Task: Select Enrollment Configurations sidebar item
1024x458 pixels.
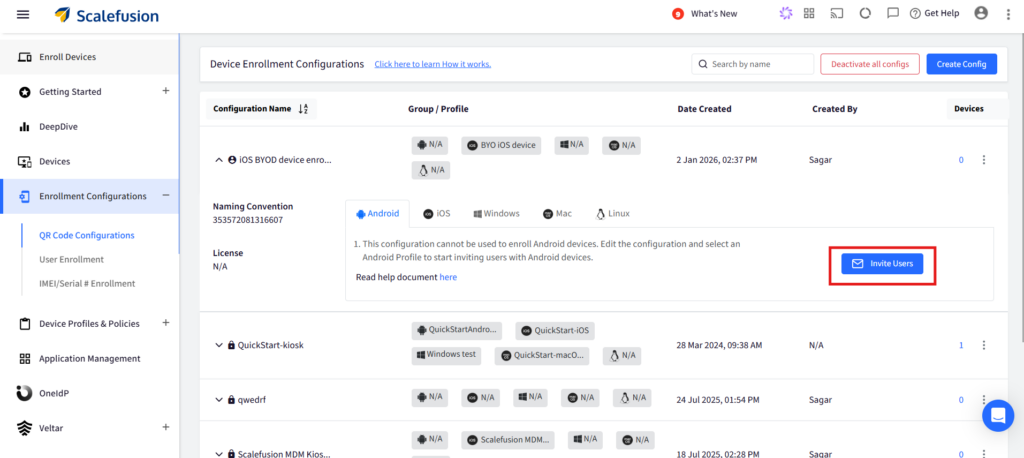Action: tap(89, 196)
